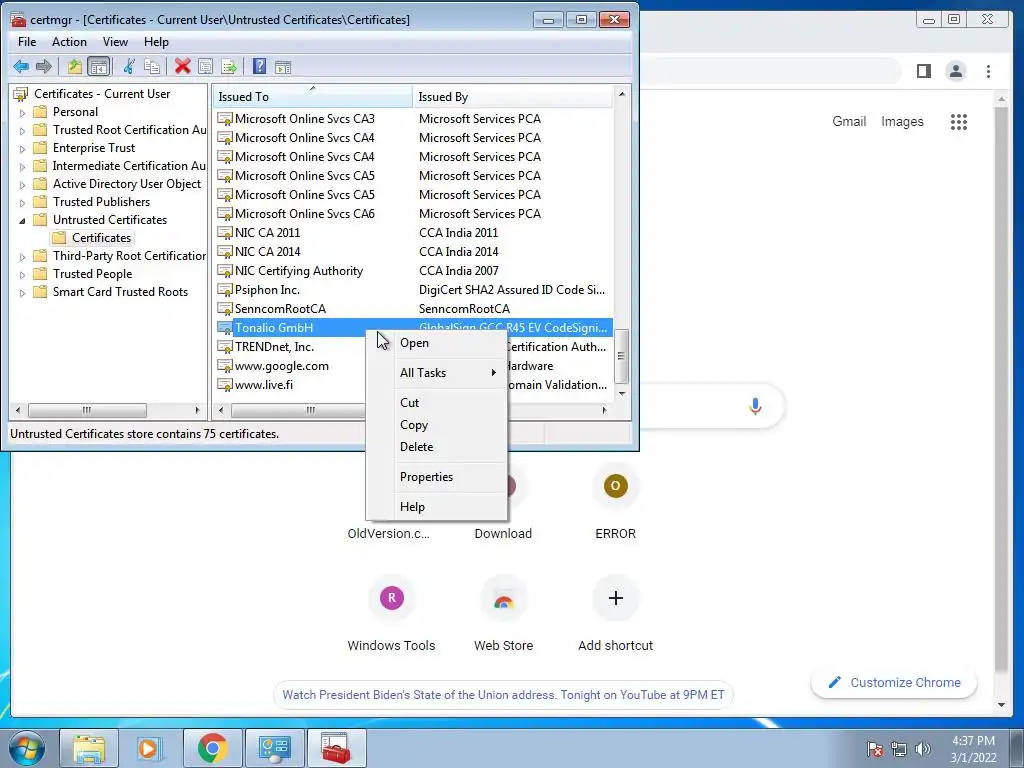
Task: Choose Cut from the context menu
Action: (x=436, y=403)
